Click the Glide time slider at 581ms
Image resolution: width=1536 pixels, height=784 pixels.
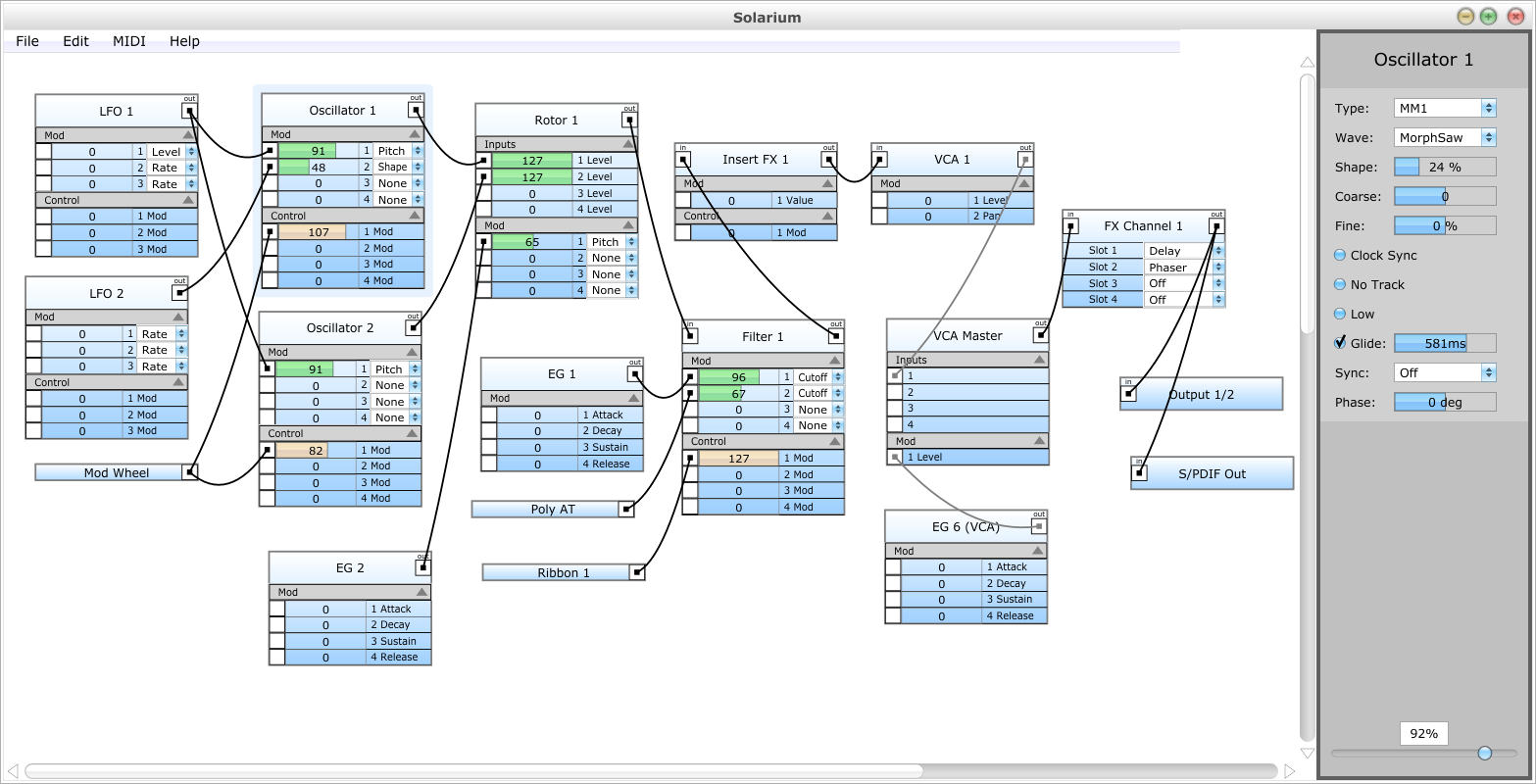1445,343
